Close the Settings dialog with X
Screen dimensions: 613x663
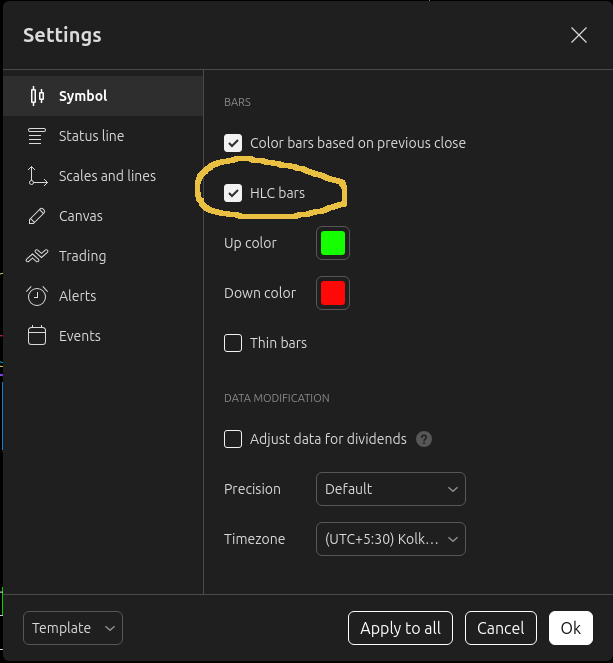(579, 35)
